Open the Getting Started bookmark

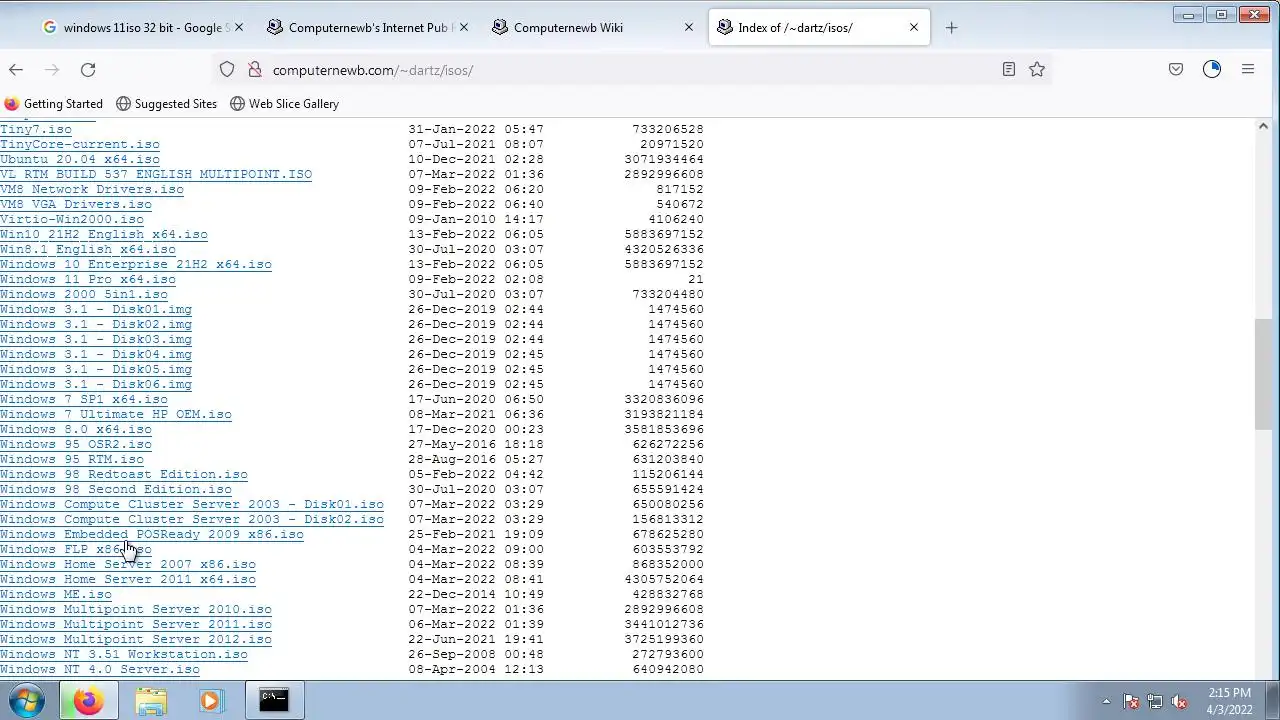point(54,104)
